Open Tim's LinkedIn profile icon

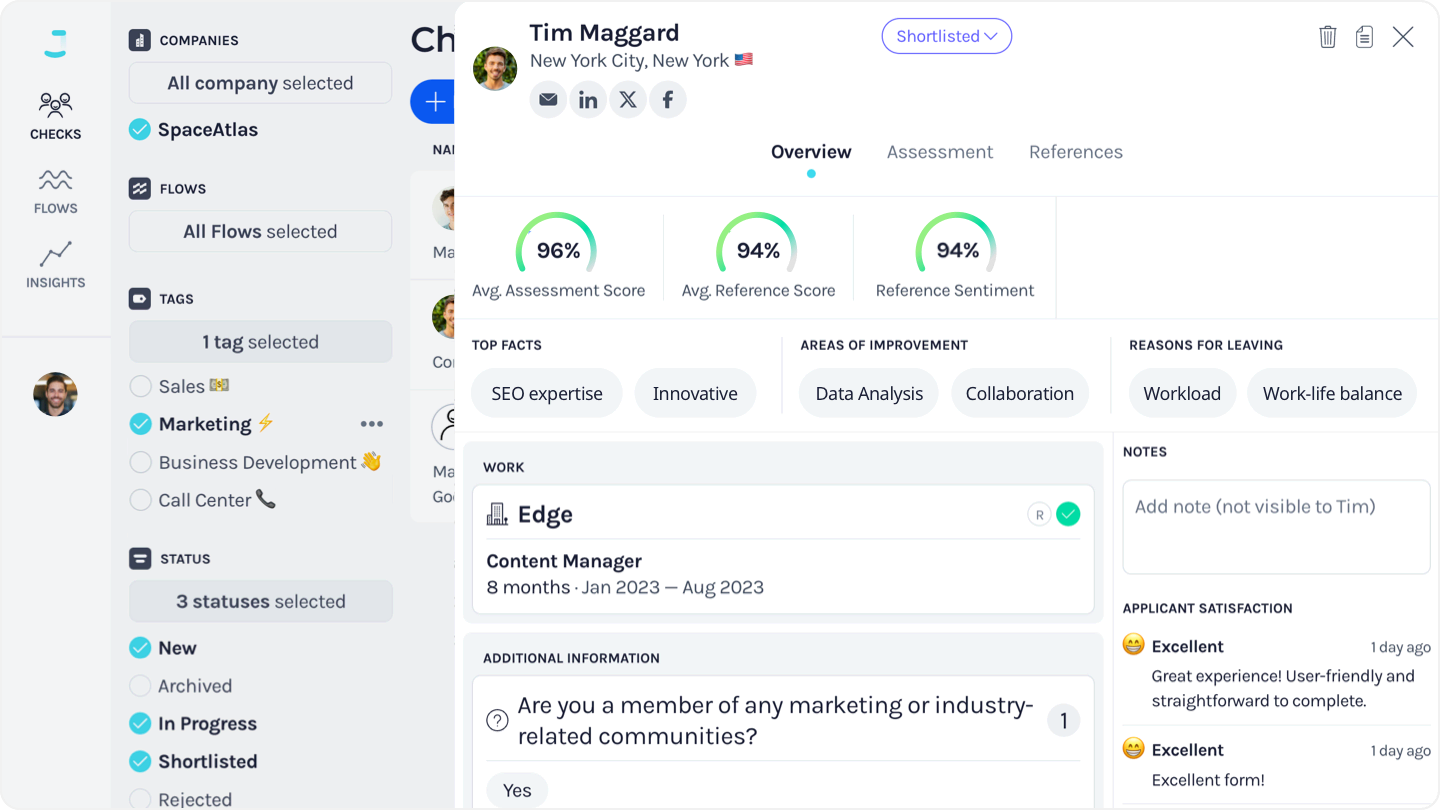[x=588, y=100]
